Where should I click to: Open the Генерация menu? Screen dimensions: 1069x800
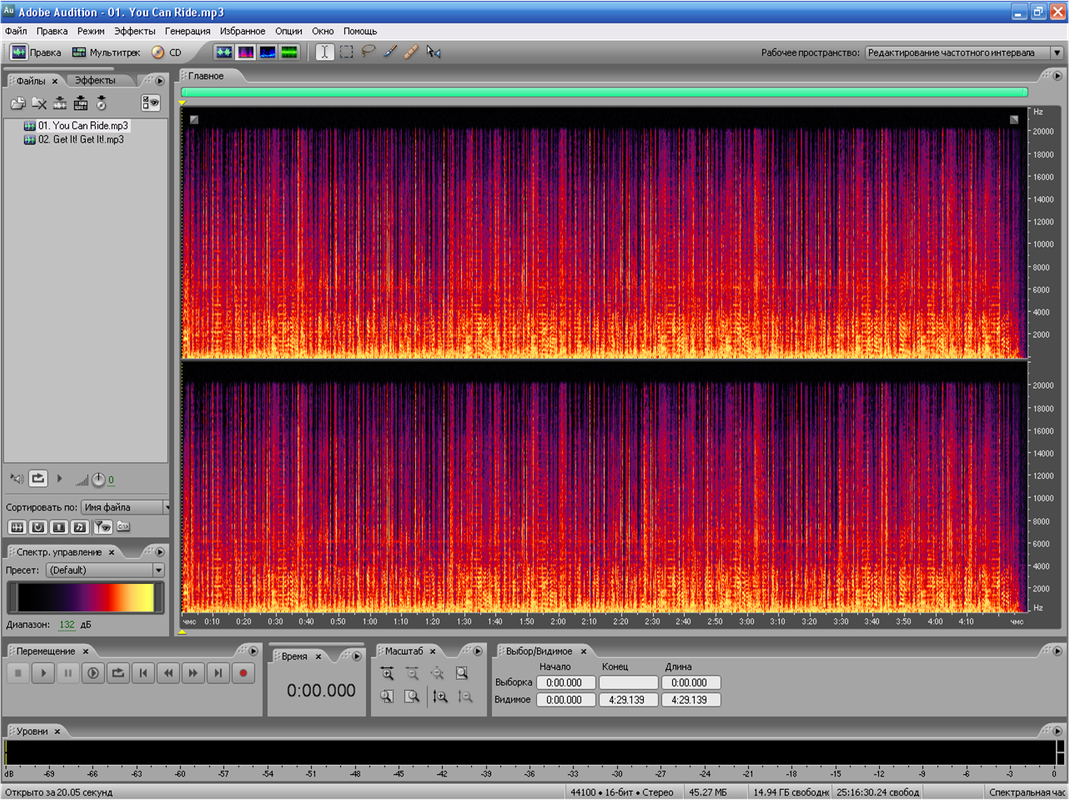click(187, 31)
